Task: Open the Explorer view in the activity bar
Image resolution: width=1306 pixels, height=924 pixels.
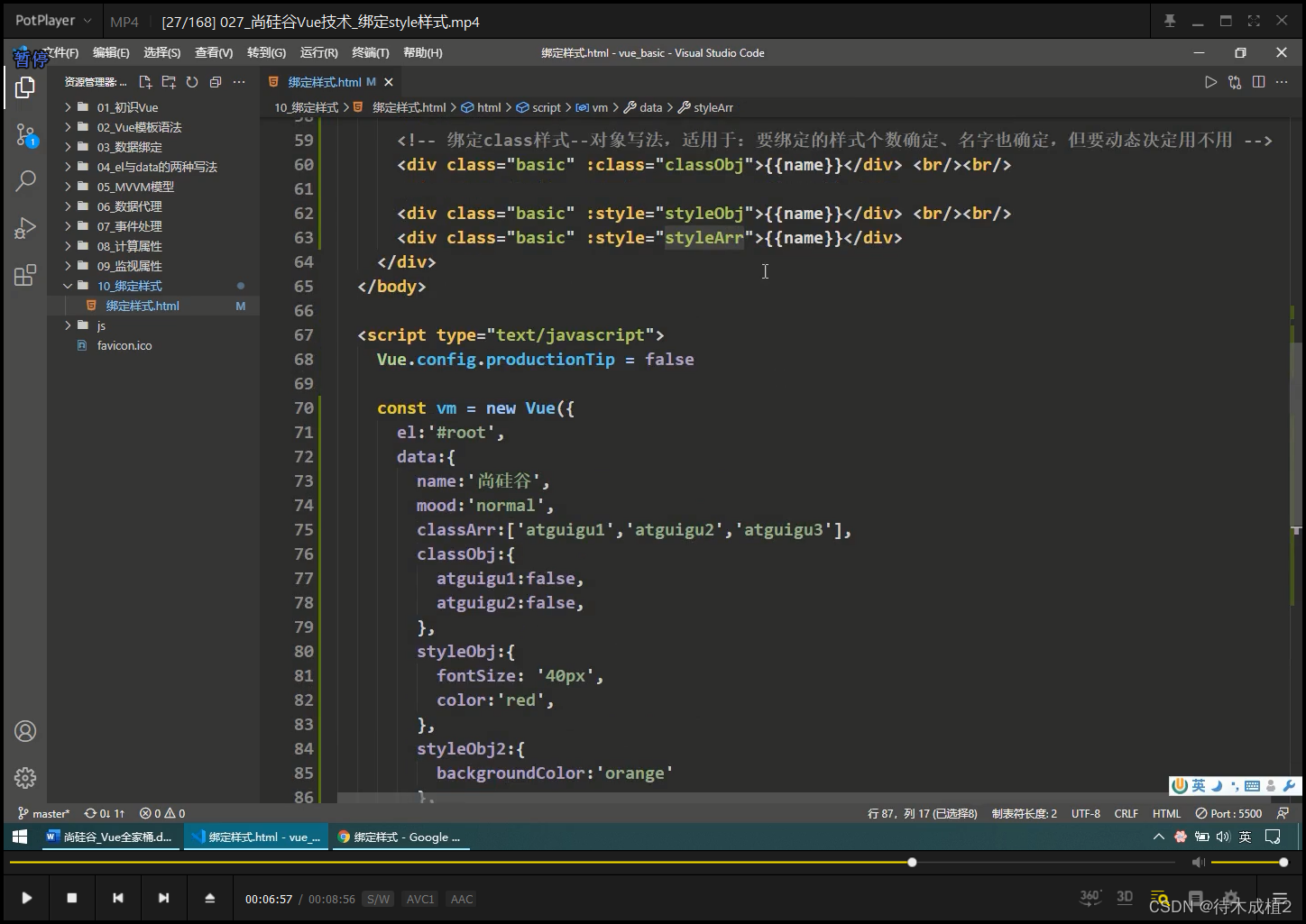Action: tap(25, 87)
